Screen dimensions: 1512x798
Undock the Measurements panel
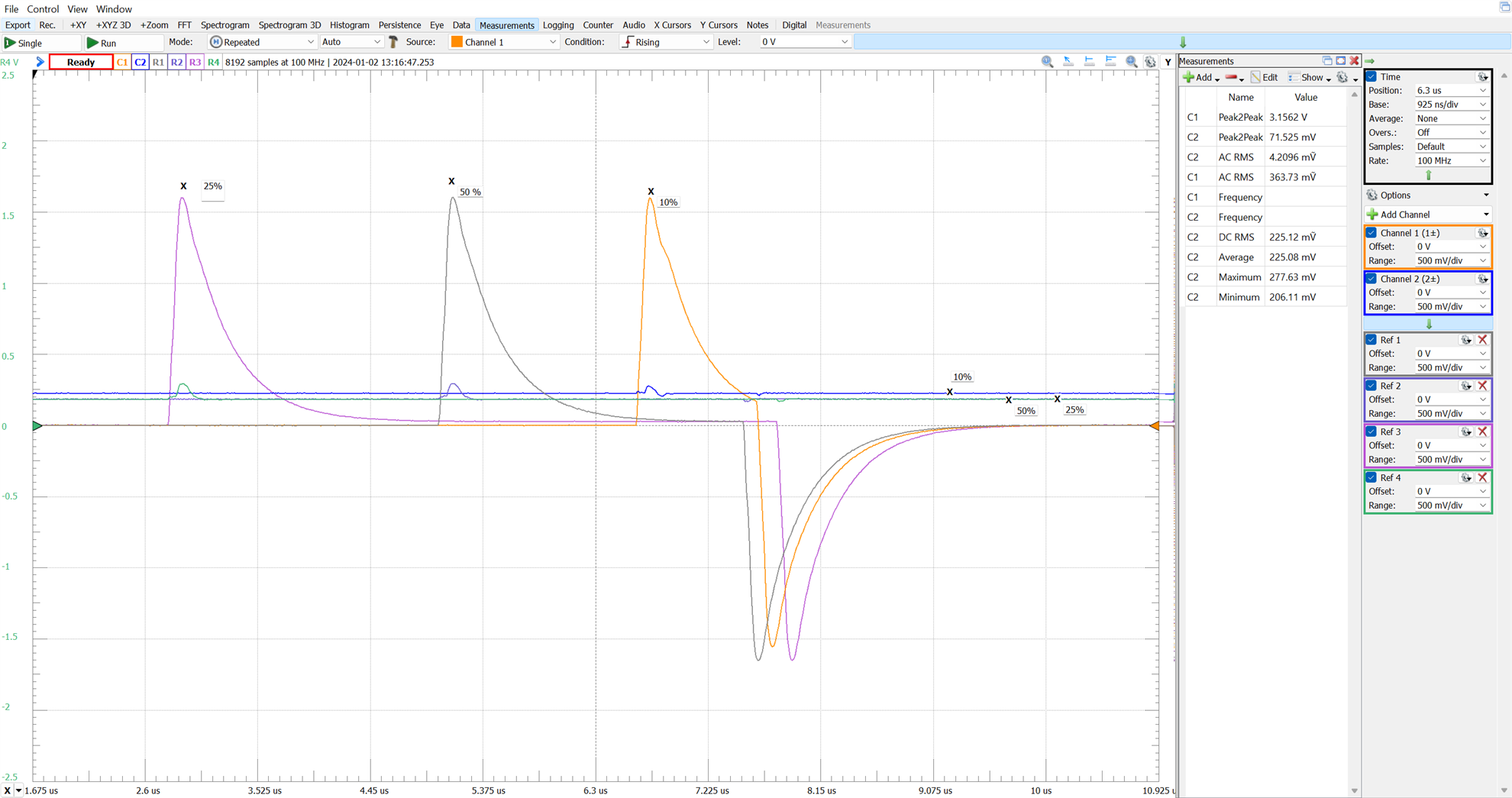point(1327,60)
